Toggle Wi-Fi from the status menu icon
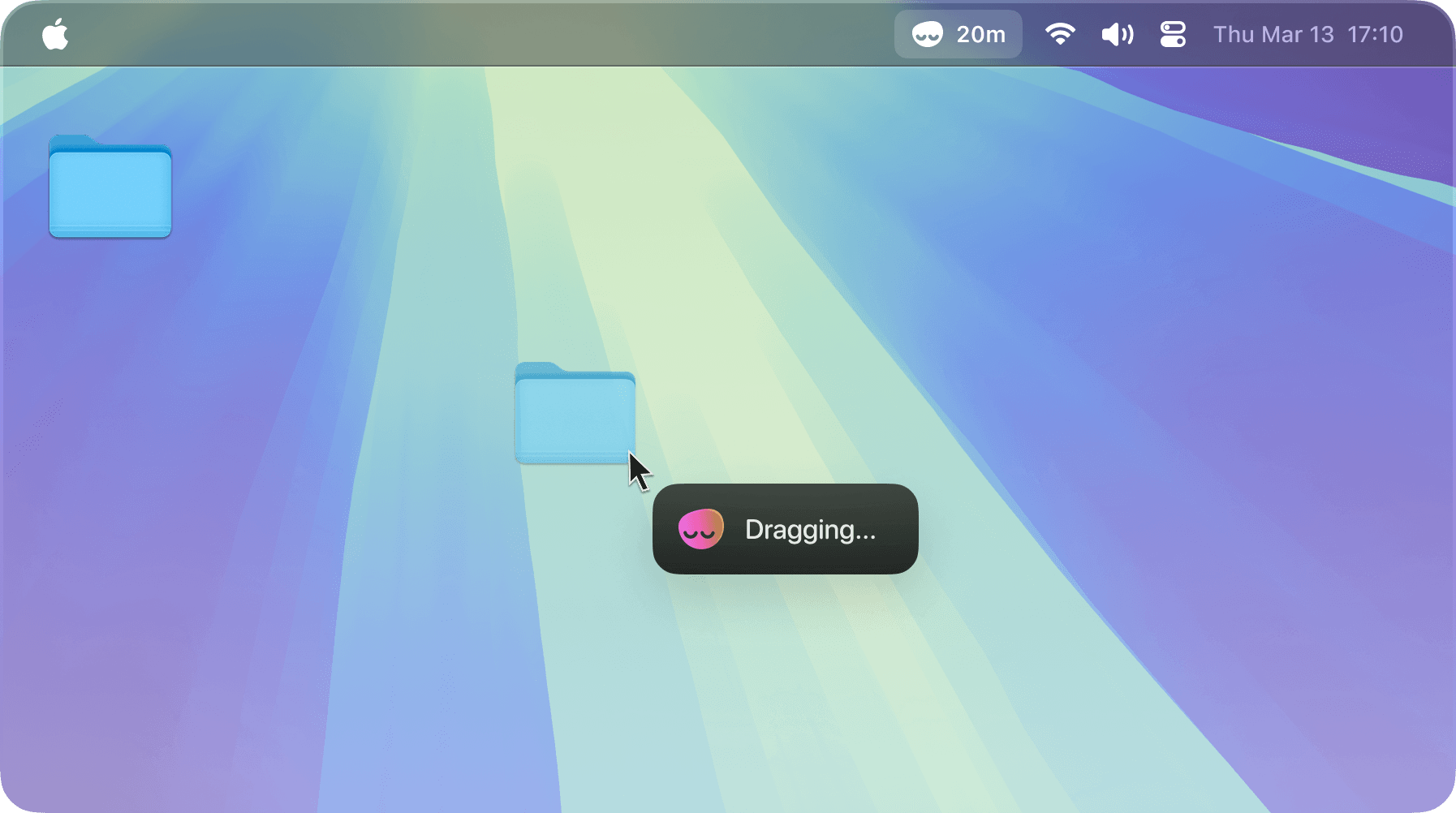Viewport: 1456px width, 813px height. pyautogui.click(x=1061, y=34)
